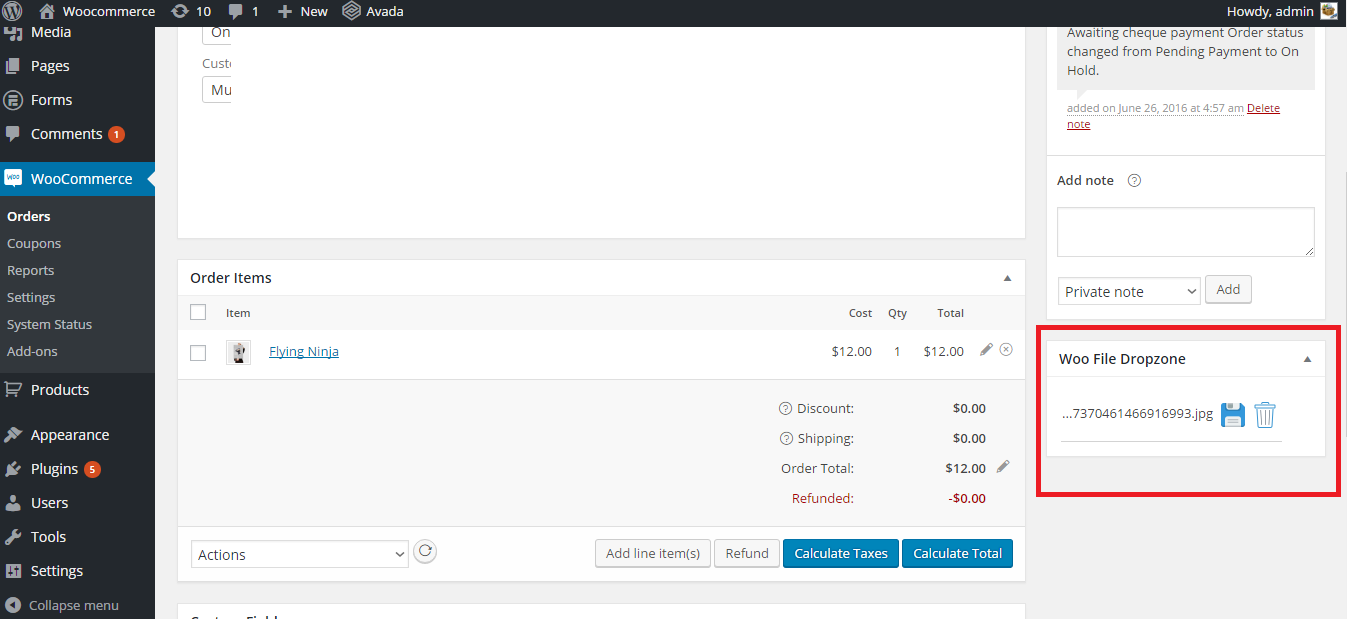
Task: Click Calculate Total button
Action: tap(957, 553)
